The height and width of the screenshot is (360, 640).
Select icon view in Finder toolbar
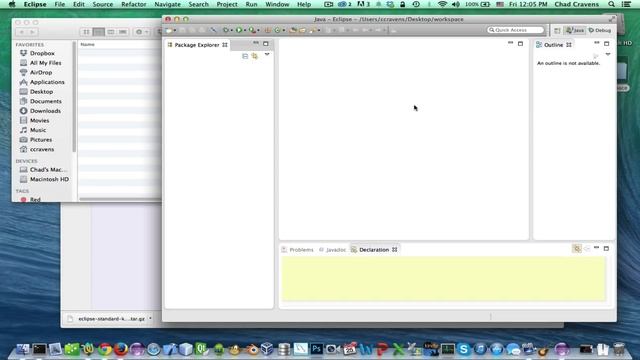pos(86,32)
